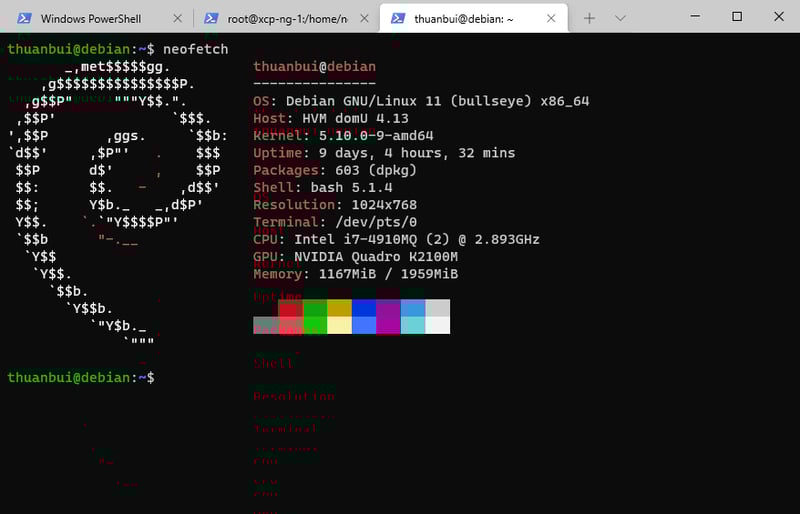Switch to the root@xcp-ng-1 tab

coord(283,18)
